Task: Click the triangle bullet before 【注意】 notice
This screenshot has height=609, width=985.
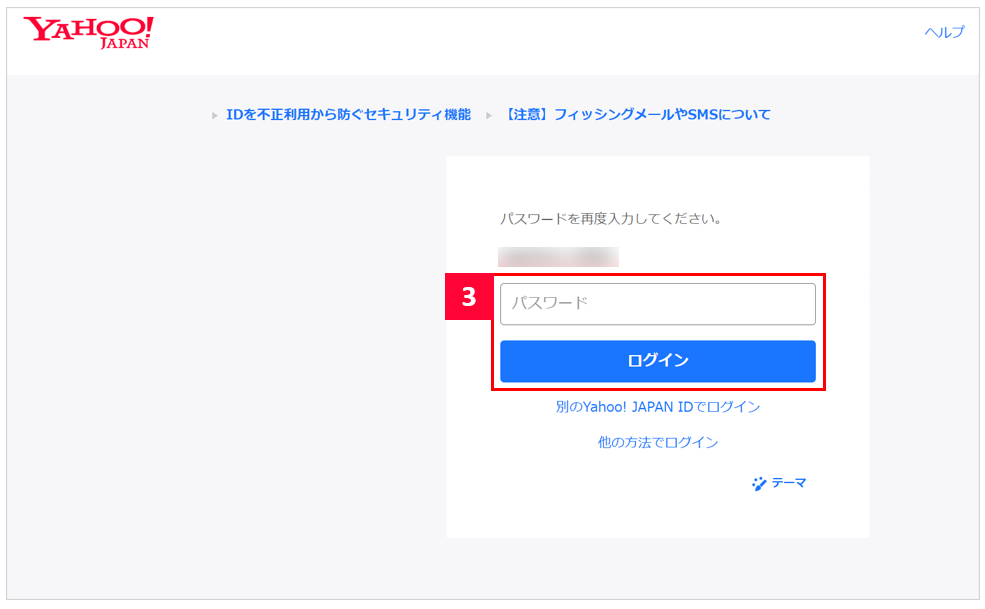Action: (x=489, y=116)
